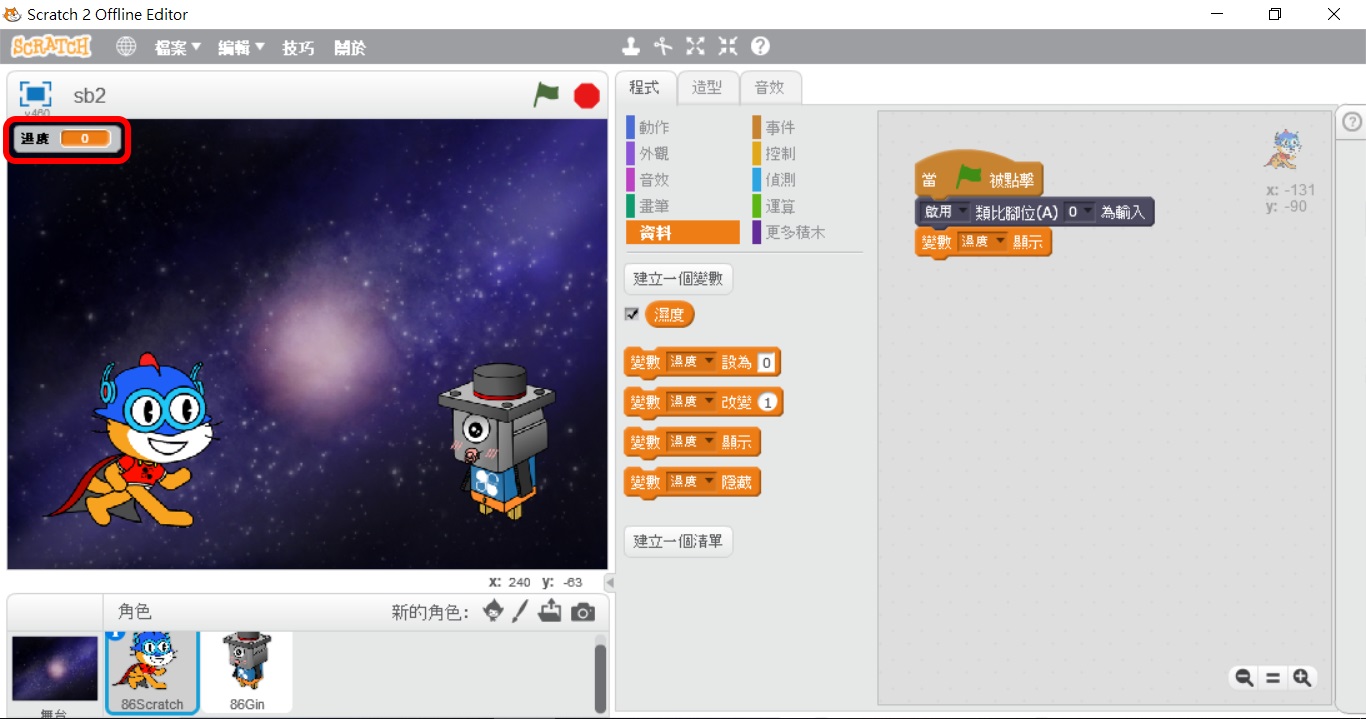Click the value field in the 設為 block
Screen dimensions: 1366x719
766,362
